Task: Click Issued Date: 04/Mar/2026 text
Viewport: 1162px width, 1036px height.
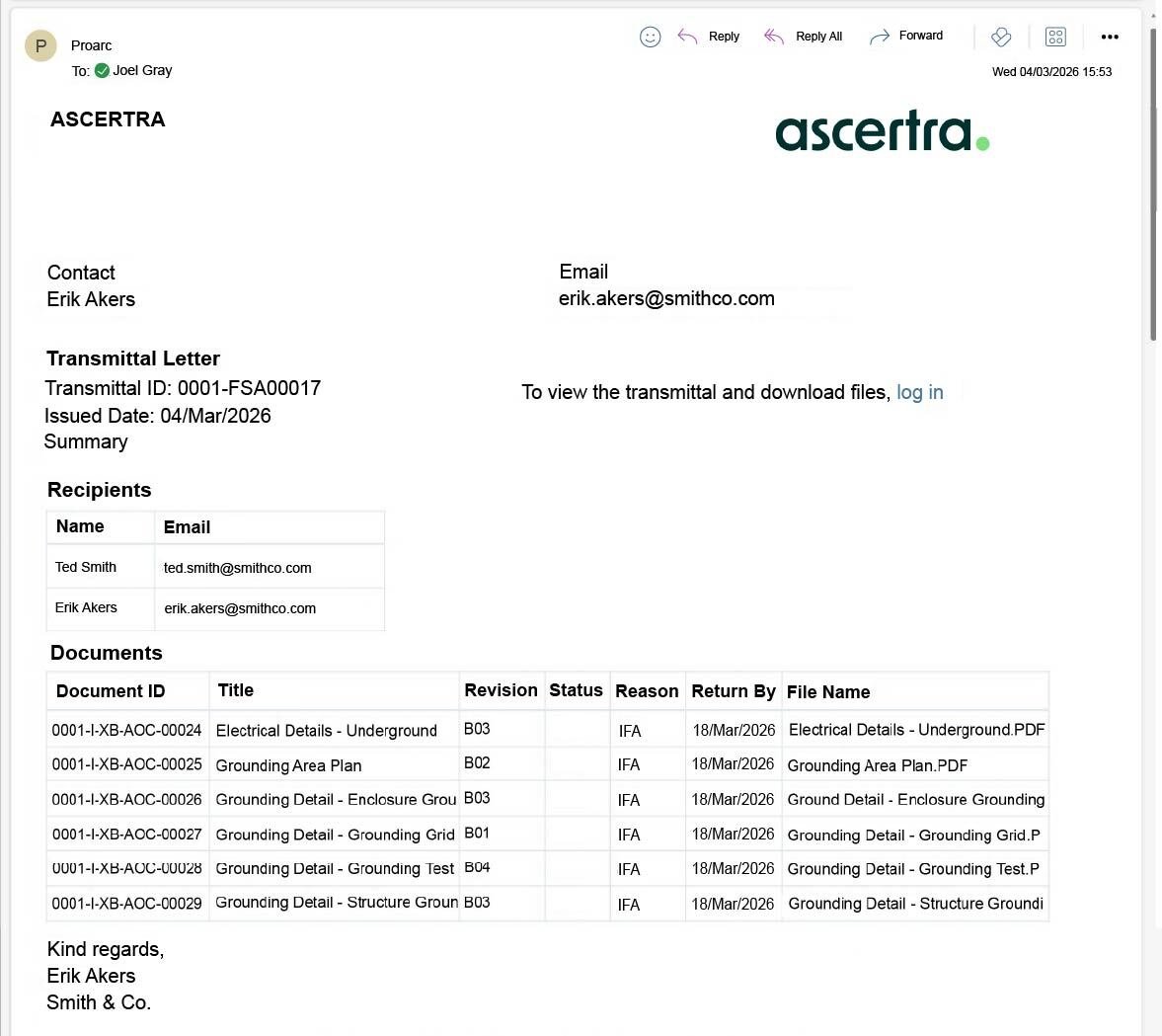Action: tap(157, 416)
